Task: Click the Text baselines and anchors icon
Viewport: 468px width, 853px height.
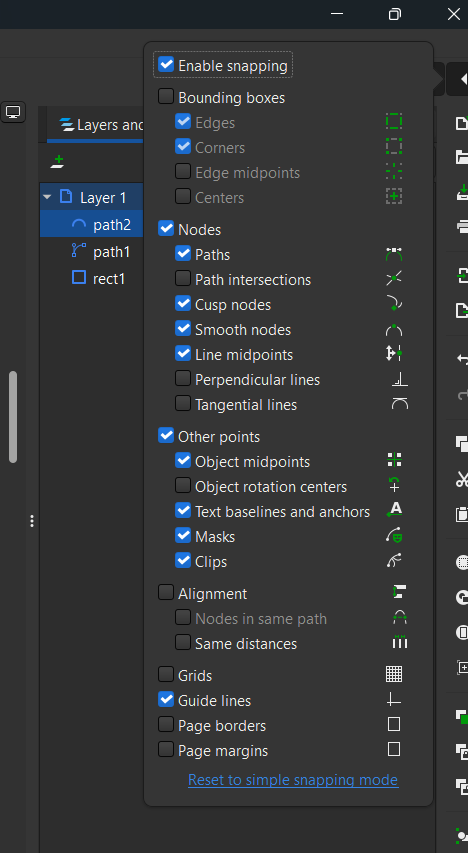Action: click(x=394, y=510)
